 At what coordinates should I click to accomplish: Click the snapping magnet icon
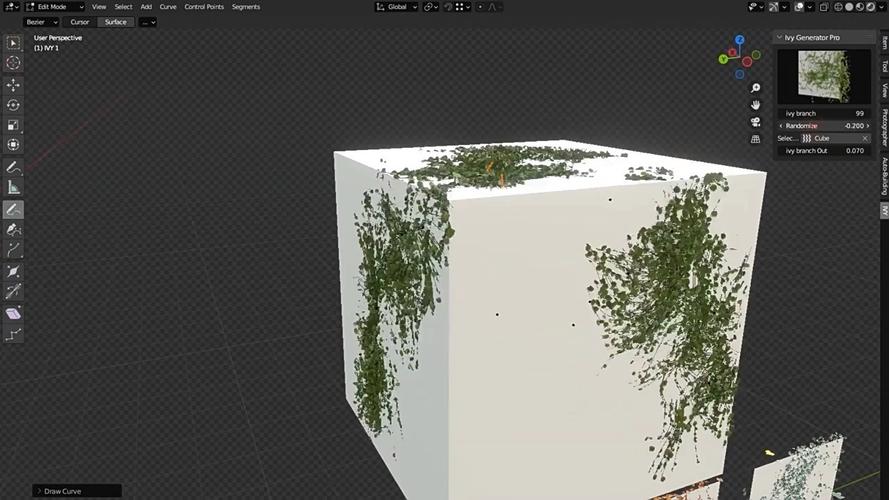(x=448, y=7)
